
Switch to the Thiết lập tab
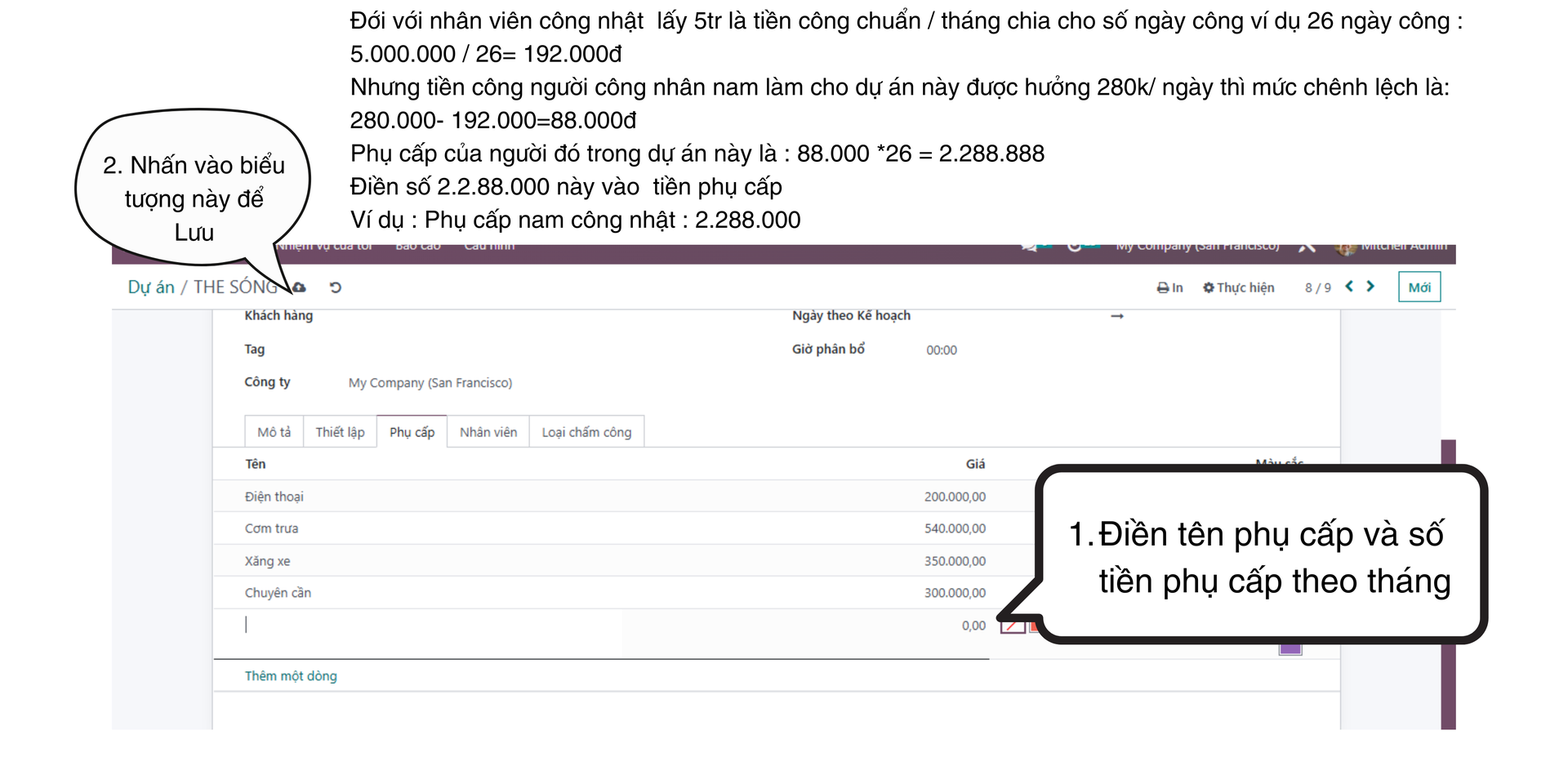[340, 432]
